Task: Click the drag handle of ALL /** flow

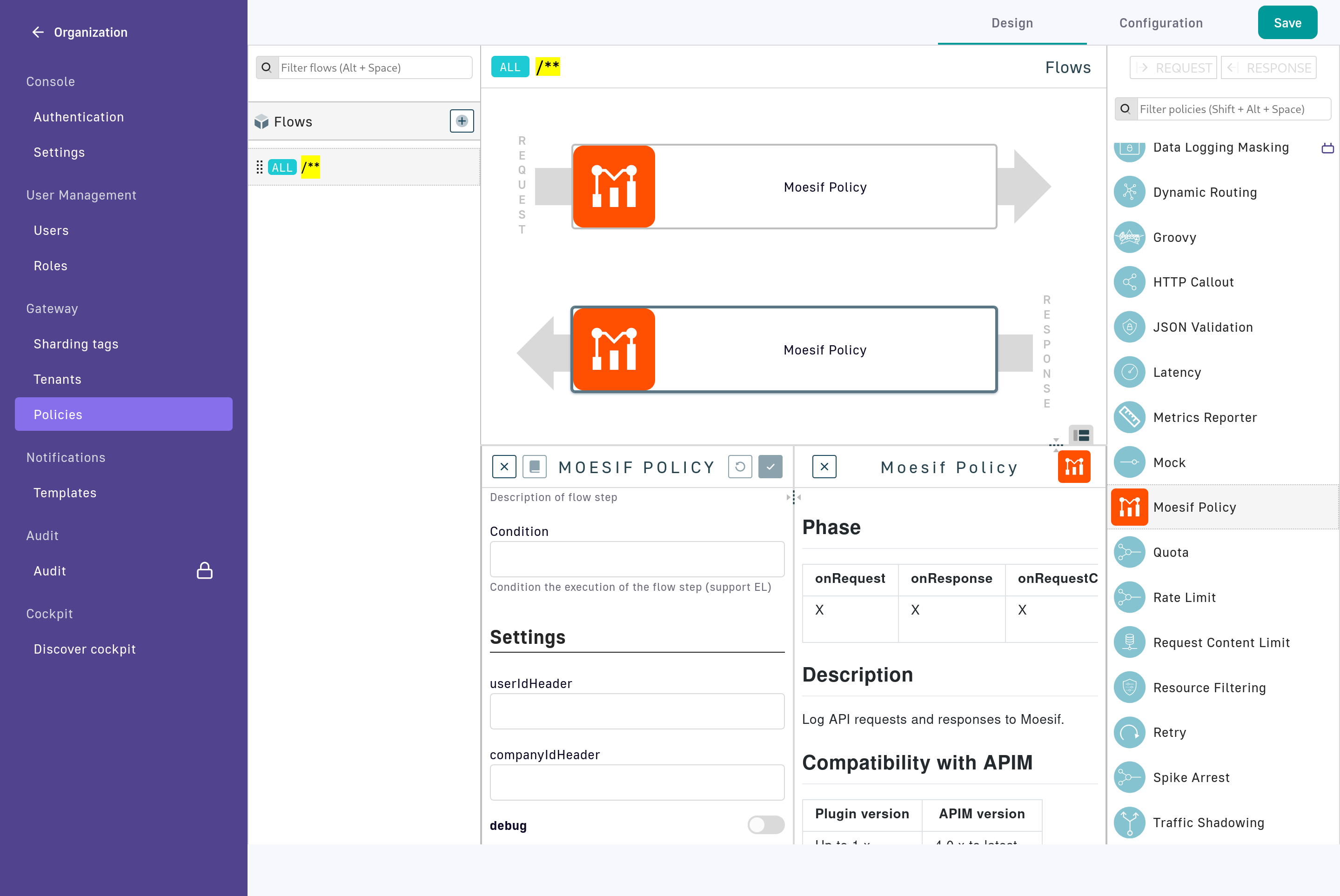Action: pyautogui.click(x=260, y=167)
